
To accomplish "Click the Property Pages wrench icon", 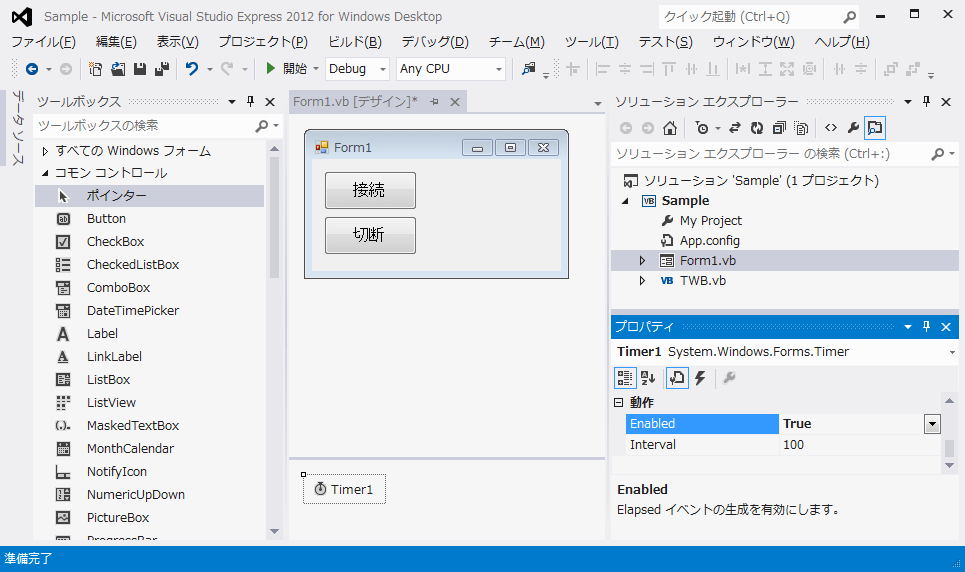I will point(729,378).
